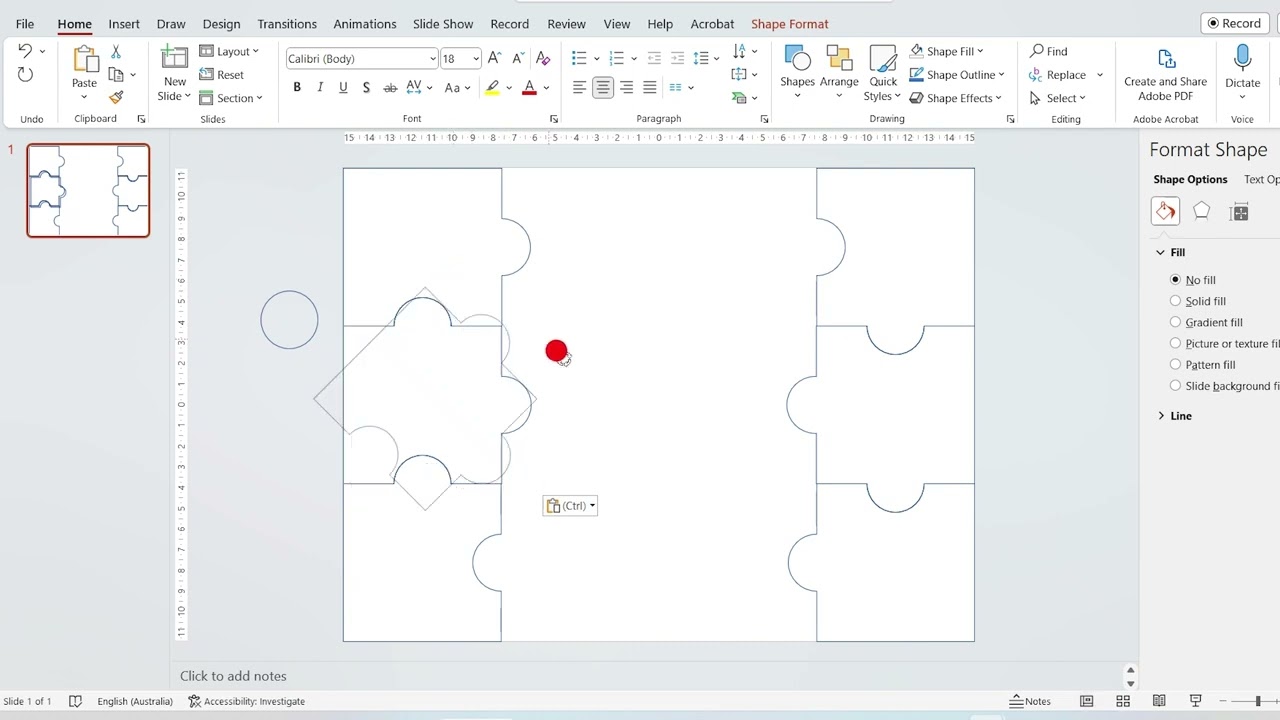Select the No fill radio option
This screenshot has height=720, width=1280.
1175,280
